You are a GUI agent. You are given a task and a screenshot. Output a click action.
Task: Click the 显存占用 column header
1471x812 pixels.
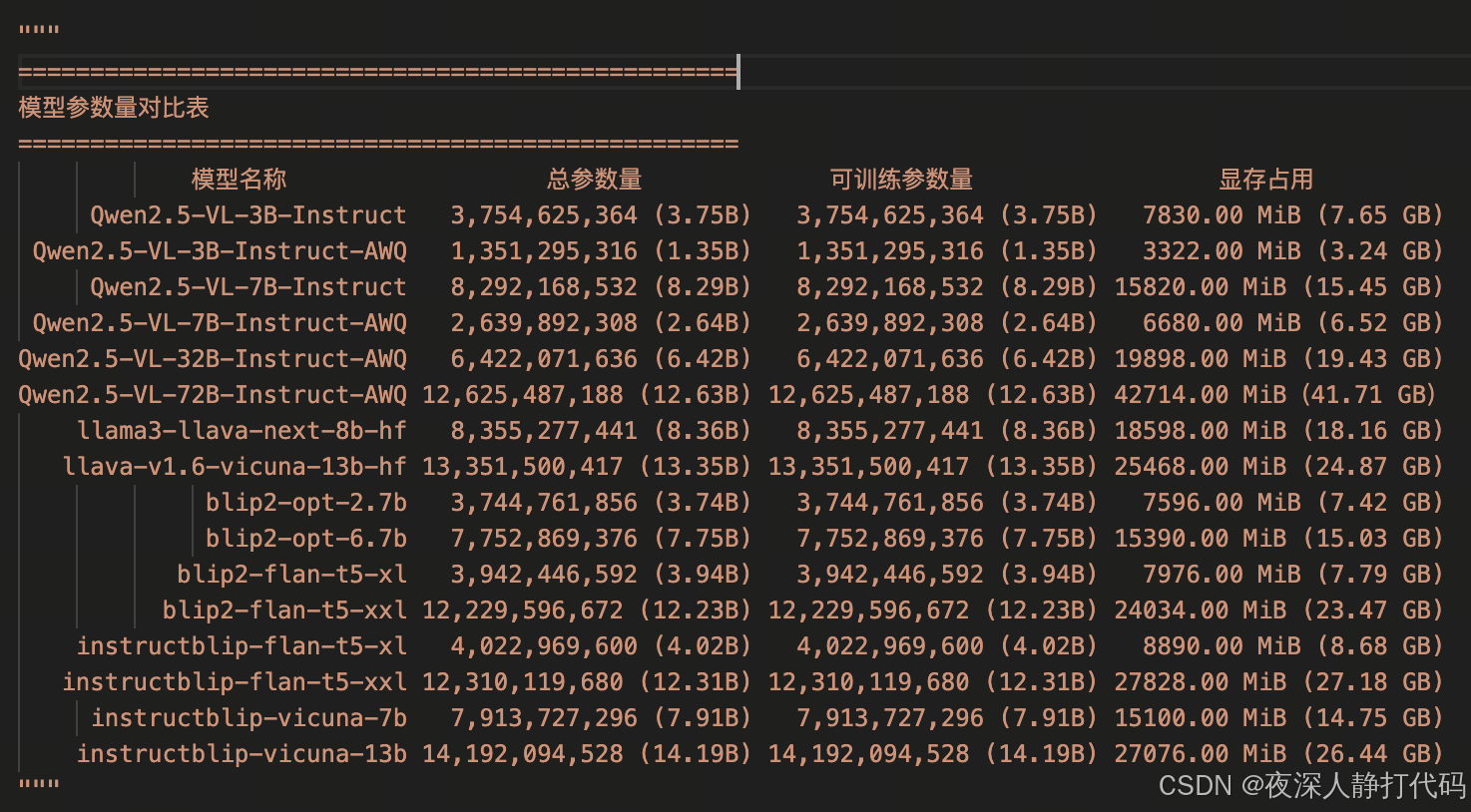point(1265,180)
